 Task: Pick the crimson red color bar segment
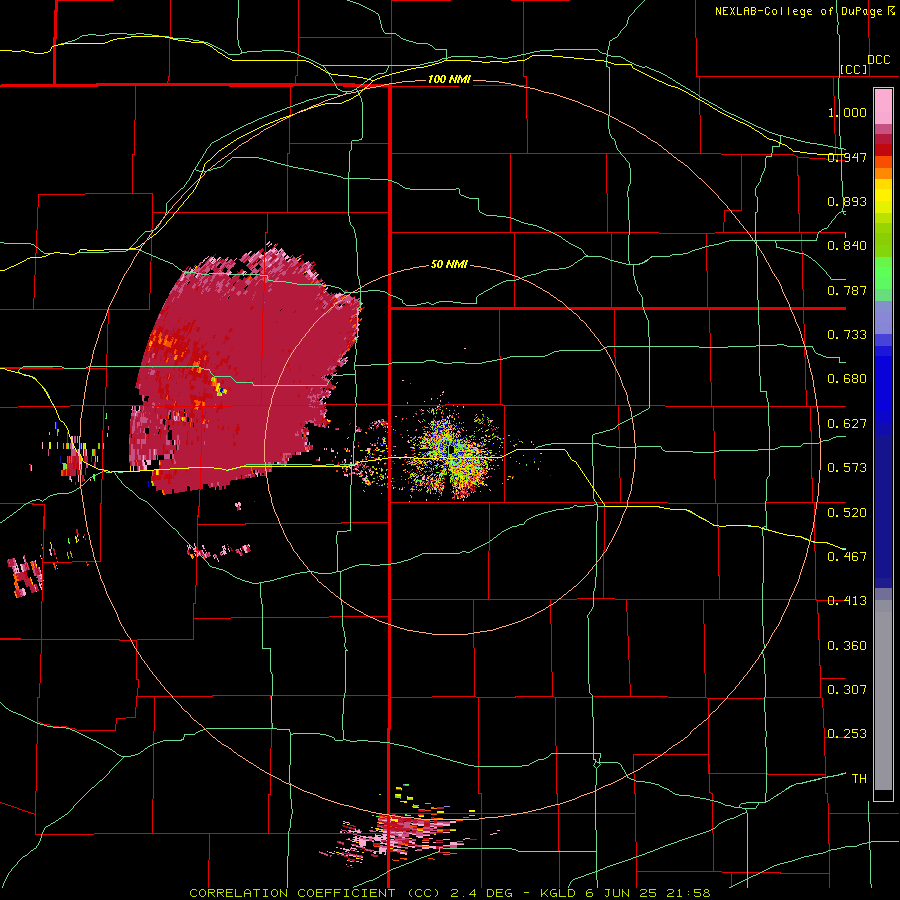883,139
